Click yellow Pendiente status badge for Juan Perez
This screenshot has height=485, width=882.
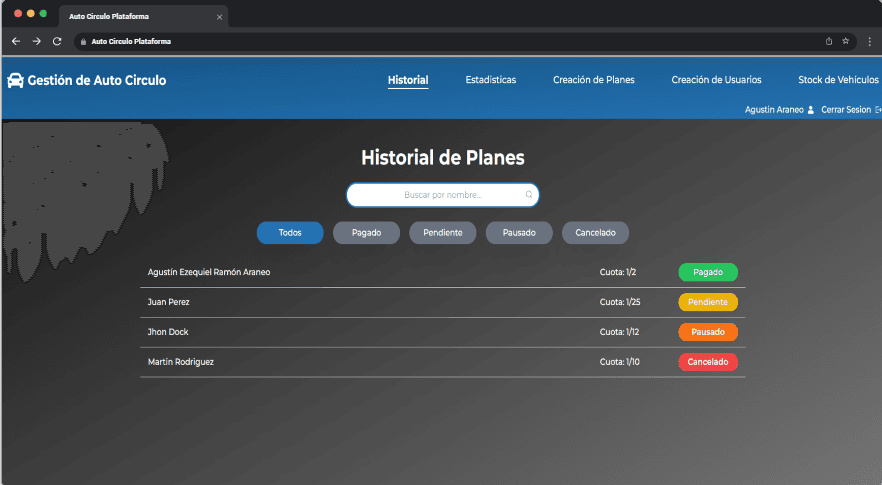tap(708, 302)
